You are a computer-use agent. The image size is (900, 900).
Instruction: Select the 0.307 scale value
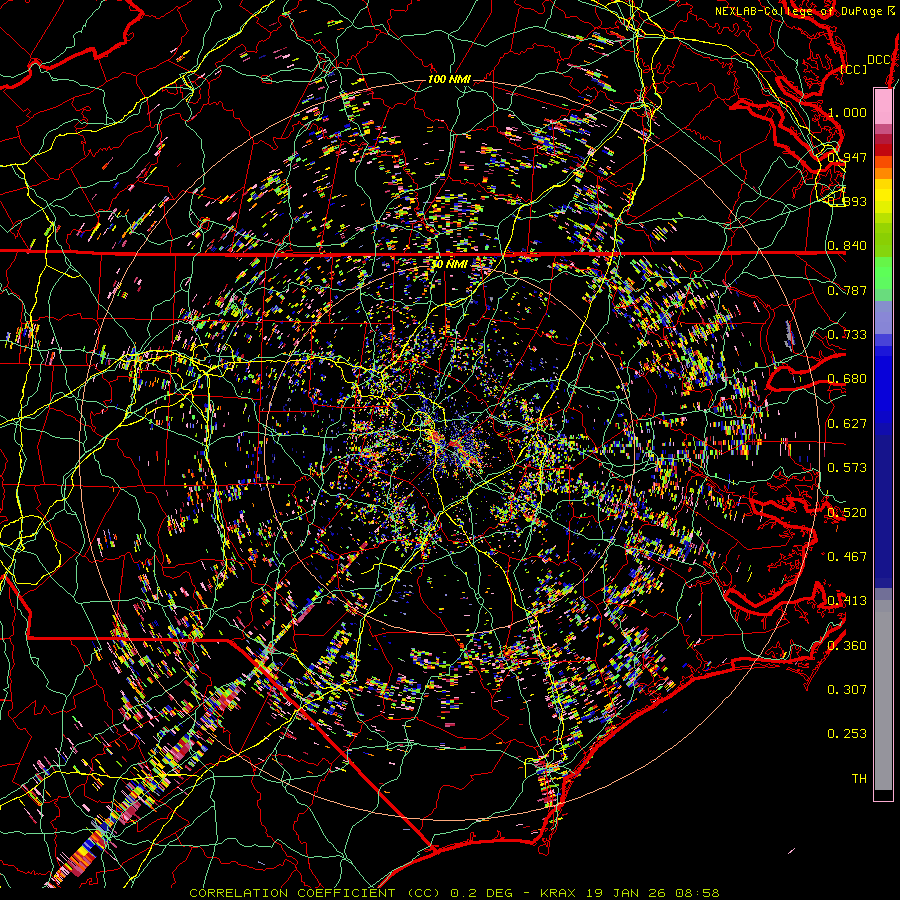847,690
